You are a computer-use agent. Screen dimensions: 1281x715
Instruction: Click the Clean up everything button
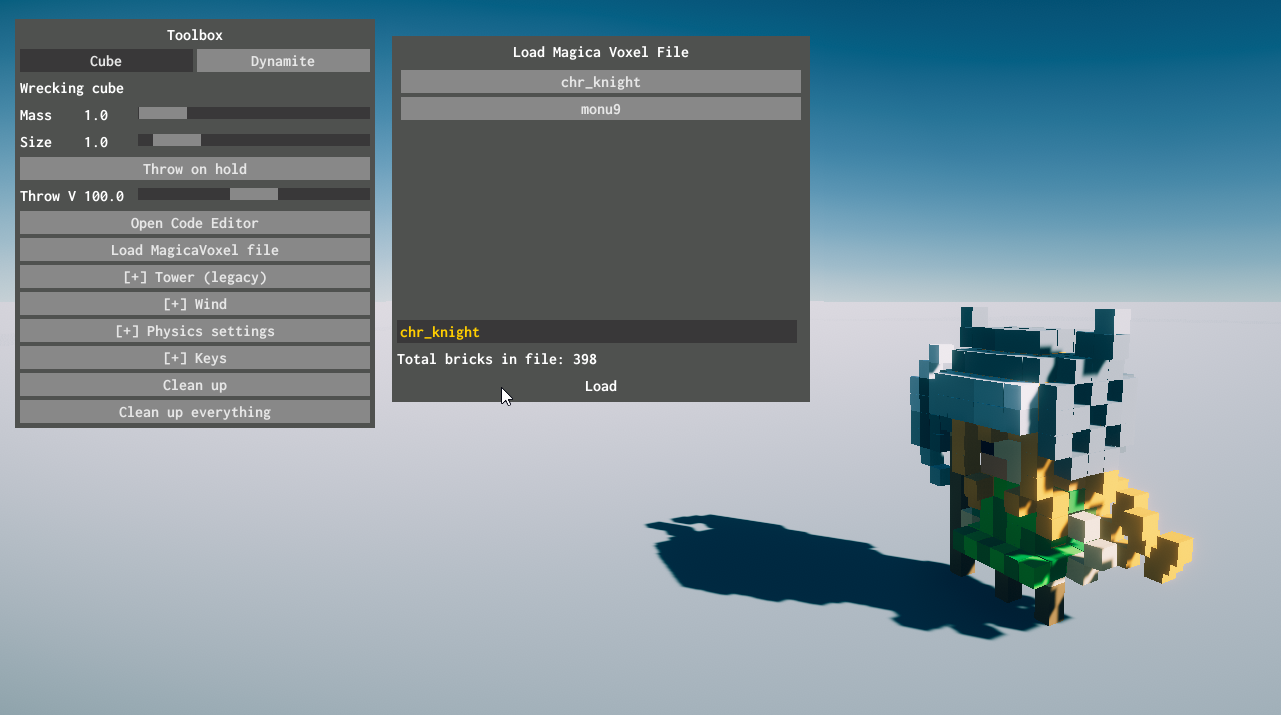(x=195, y=412)
